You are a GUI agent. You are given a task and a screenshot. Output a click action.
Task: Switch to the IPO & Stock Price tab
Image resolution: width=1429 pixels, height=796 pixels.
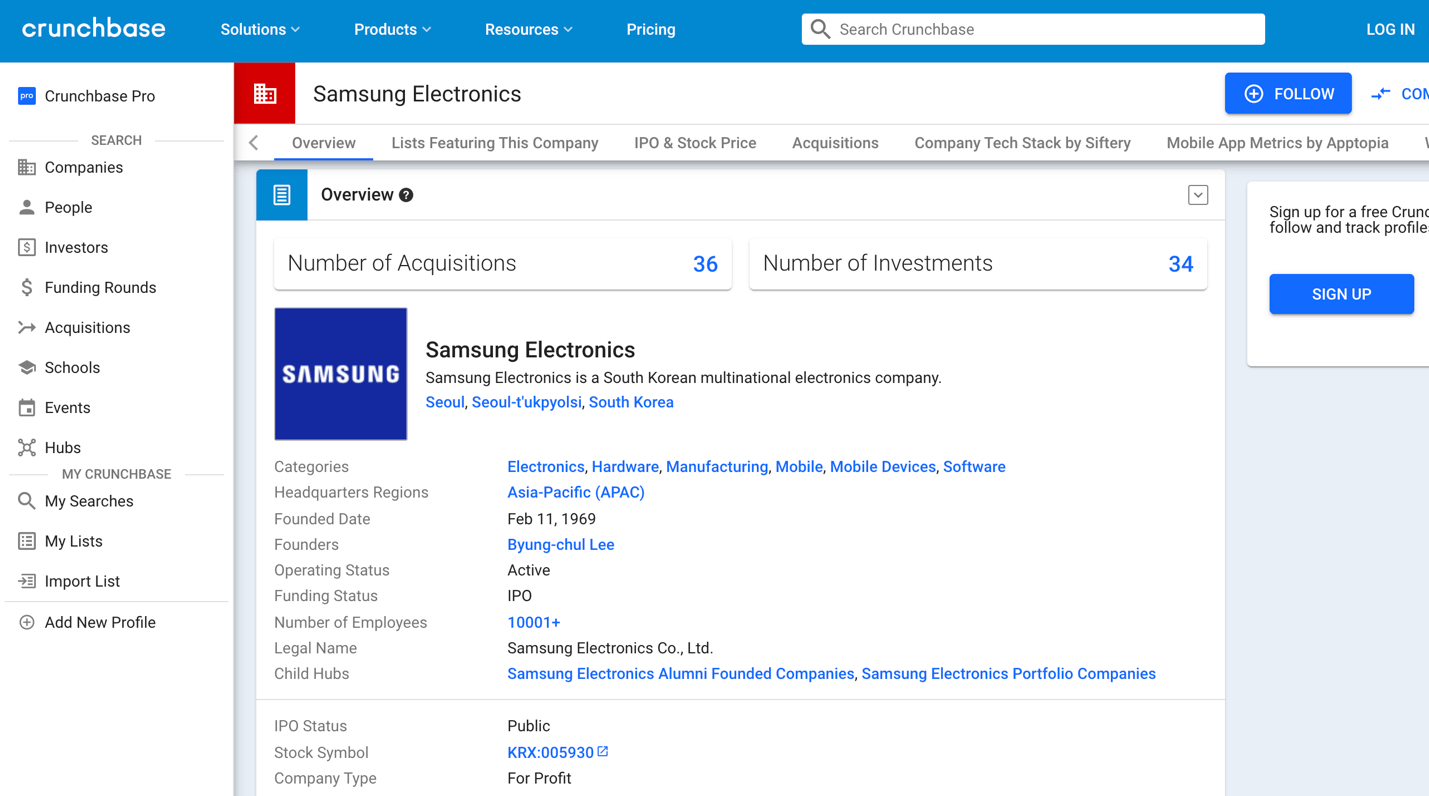(x=695, y=143)
